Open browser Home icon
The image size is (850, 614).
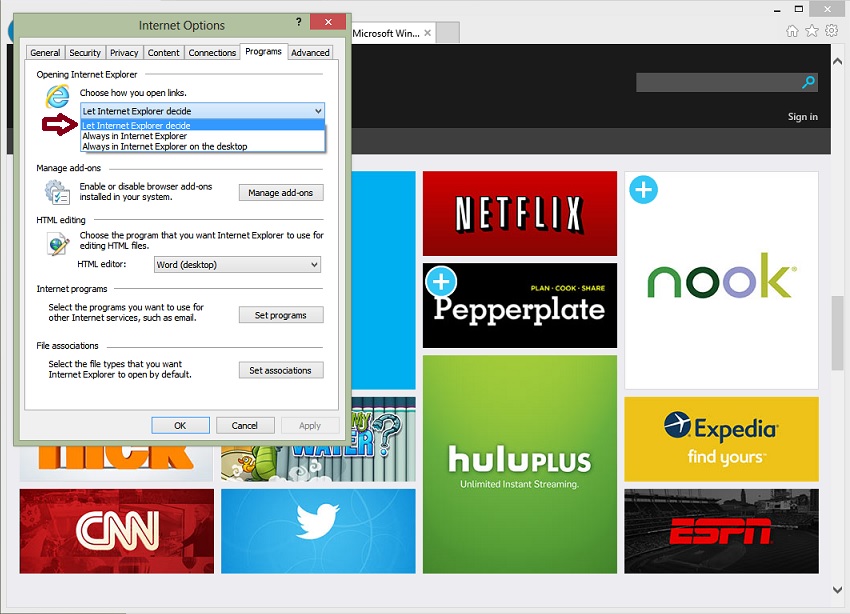pyautogui.click(x=792, y=31)
